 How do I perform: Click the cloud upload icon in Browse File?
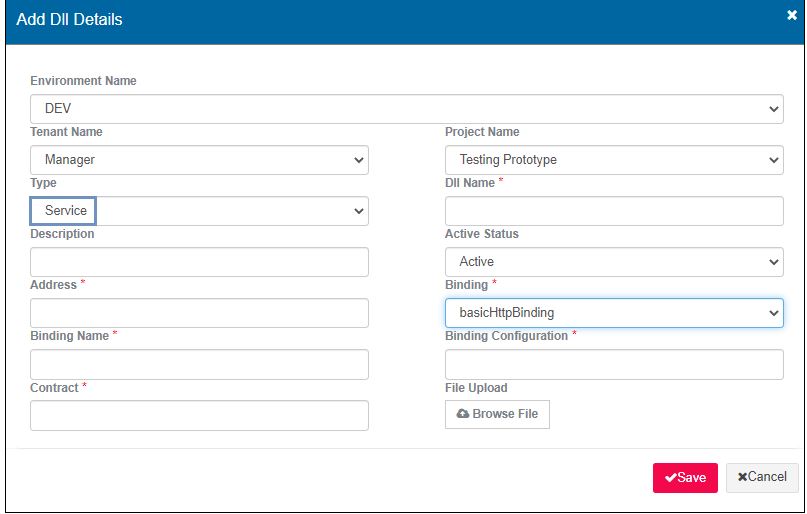(463, 414)
